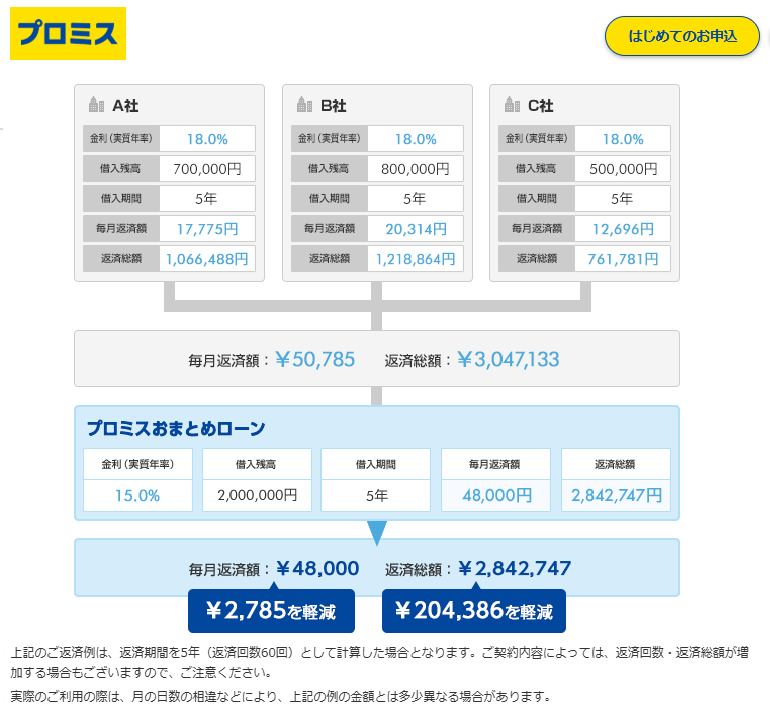Click B社 monthly repayment 20,314円
Viewport: 770px width, 713px height.
(x=415, y=229)
